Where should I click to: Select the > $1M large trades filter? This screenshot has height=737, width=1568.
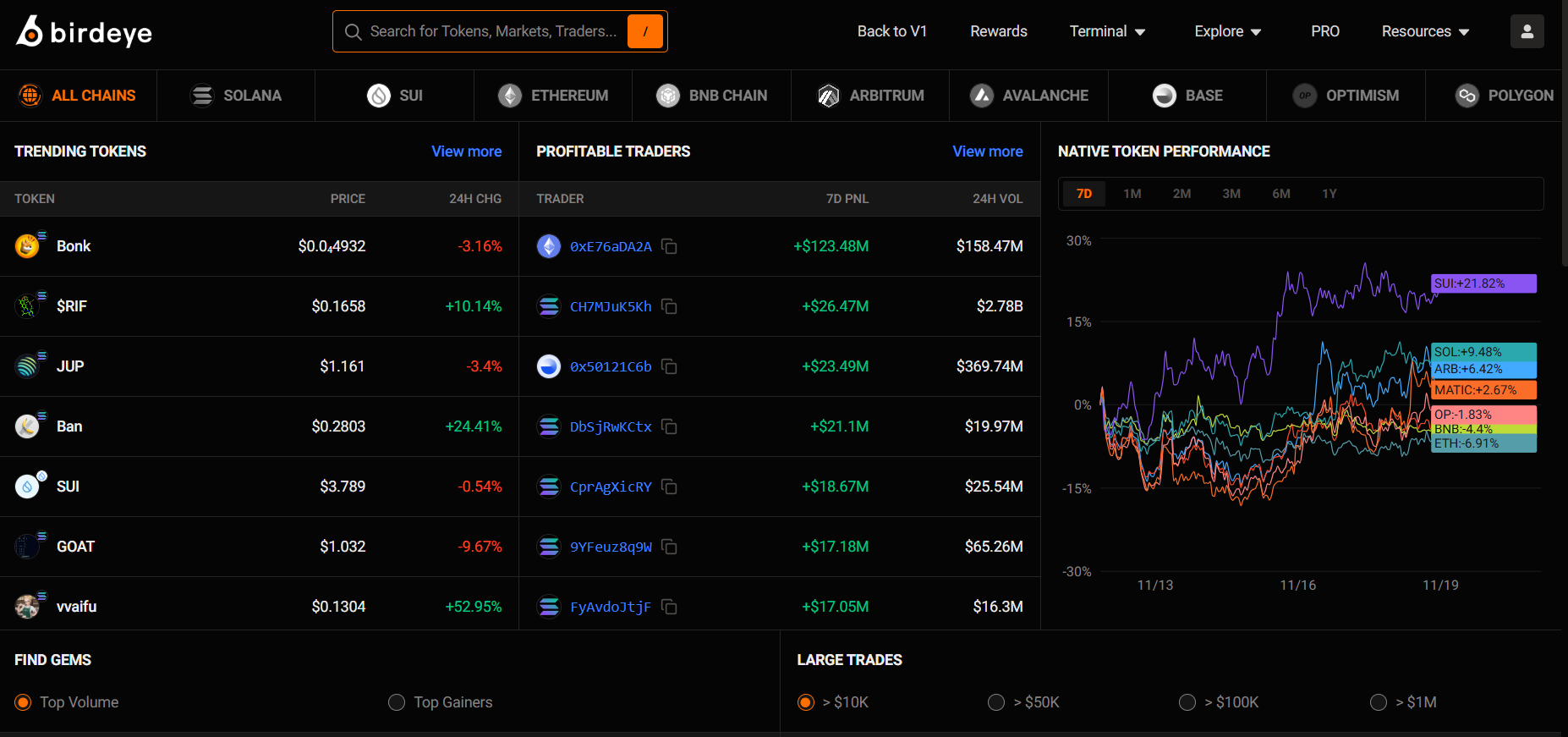click(1379, 702)
